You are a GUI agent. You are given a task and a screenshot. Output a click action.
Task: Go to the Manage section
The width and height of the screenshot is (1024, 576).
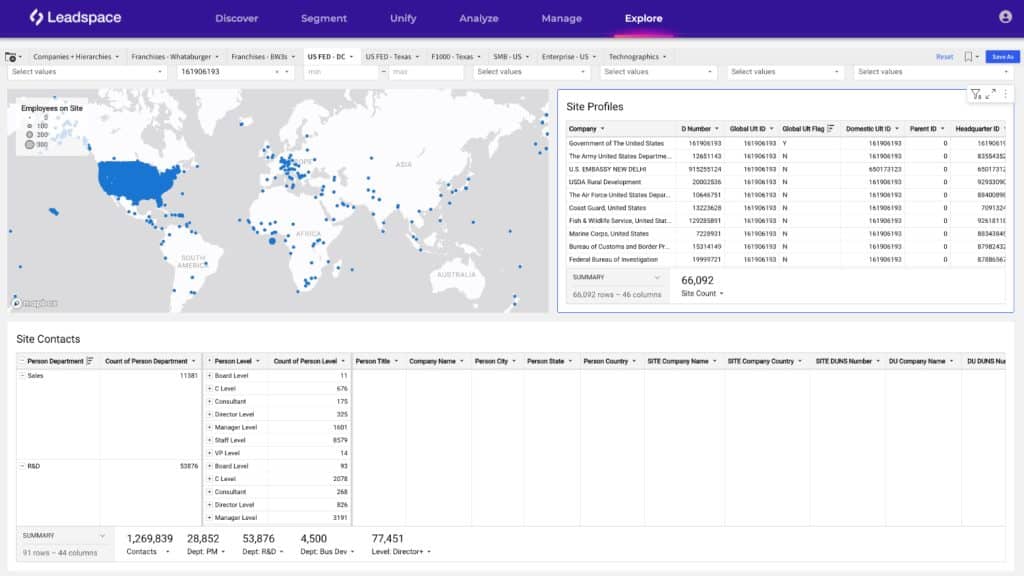(x=562, y=18)
